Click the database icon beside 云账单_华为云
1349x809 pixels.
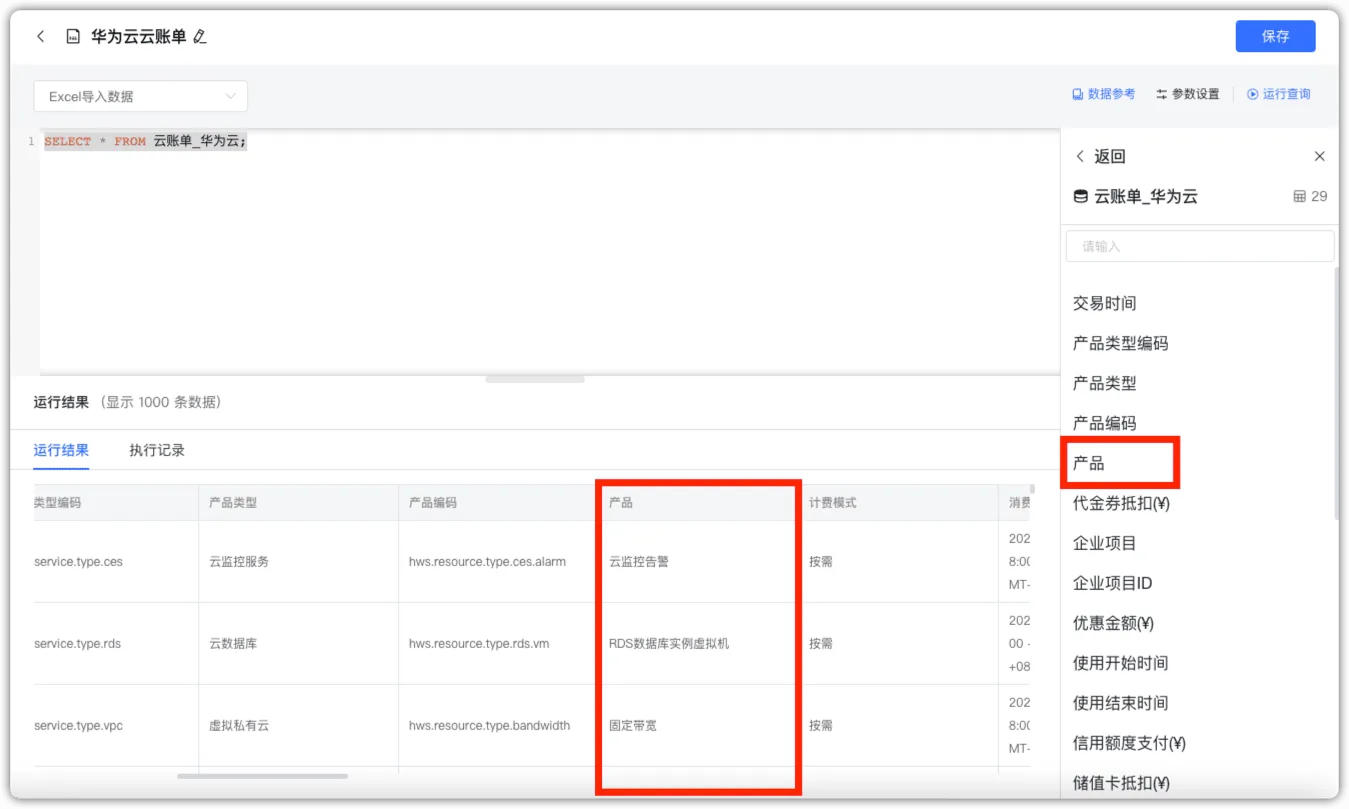point(1081,197)
